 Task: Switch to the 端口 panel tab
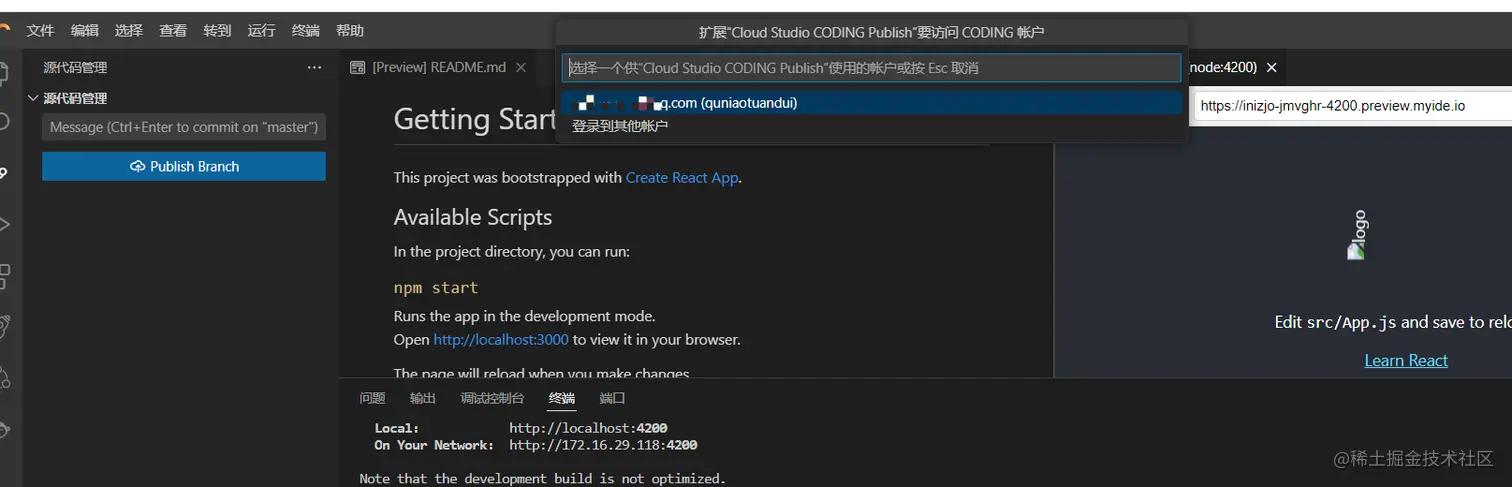(612, 398)
